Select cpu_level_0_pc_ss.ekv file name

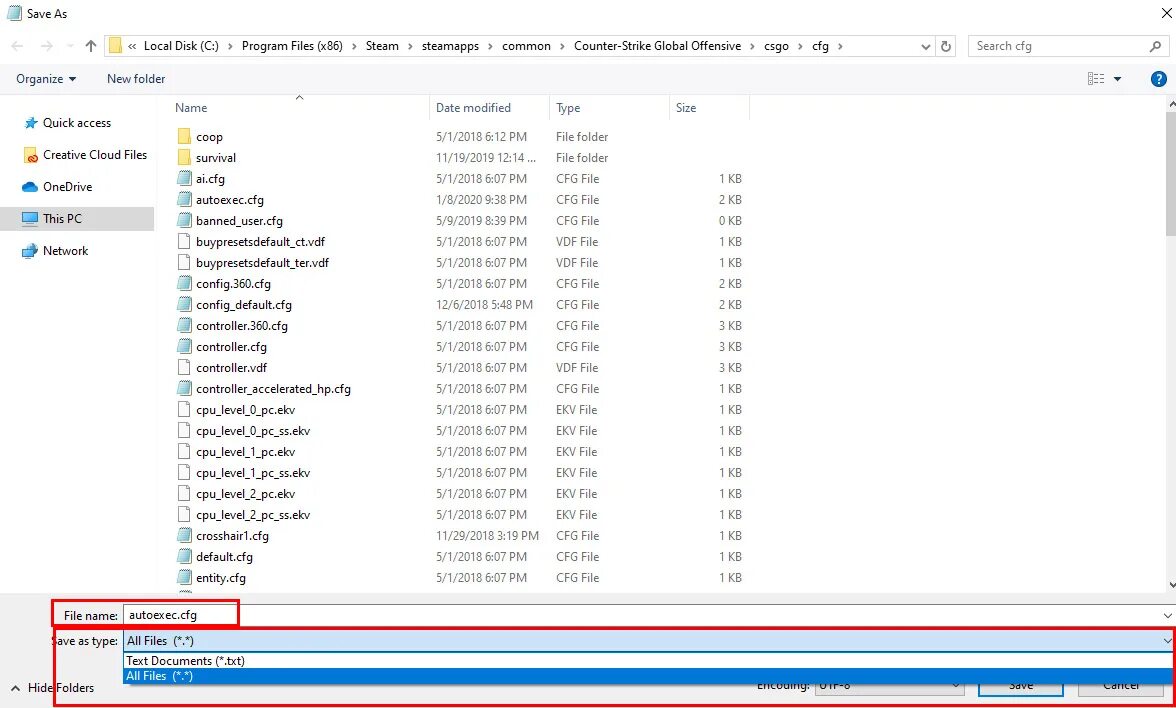click(x=253, y=430)
